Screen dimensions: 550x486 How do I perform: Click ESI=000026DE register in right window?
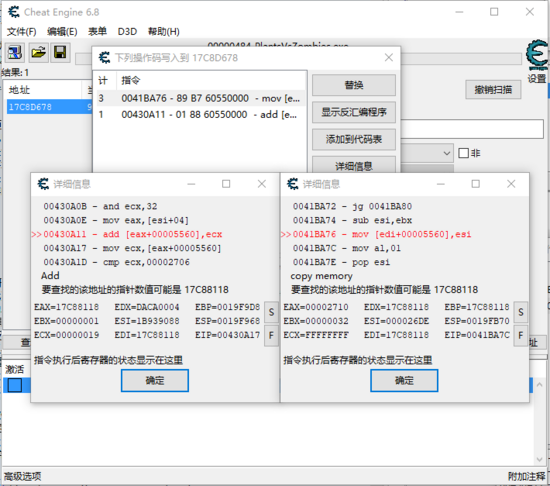coord(396,321)
